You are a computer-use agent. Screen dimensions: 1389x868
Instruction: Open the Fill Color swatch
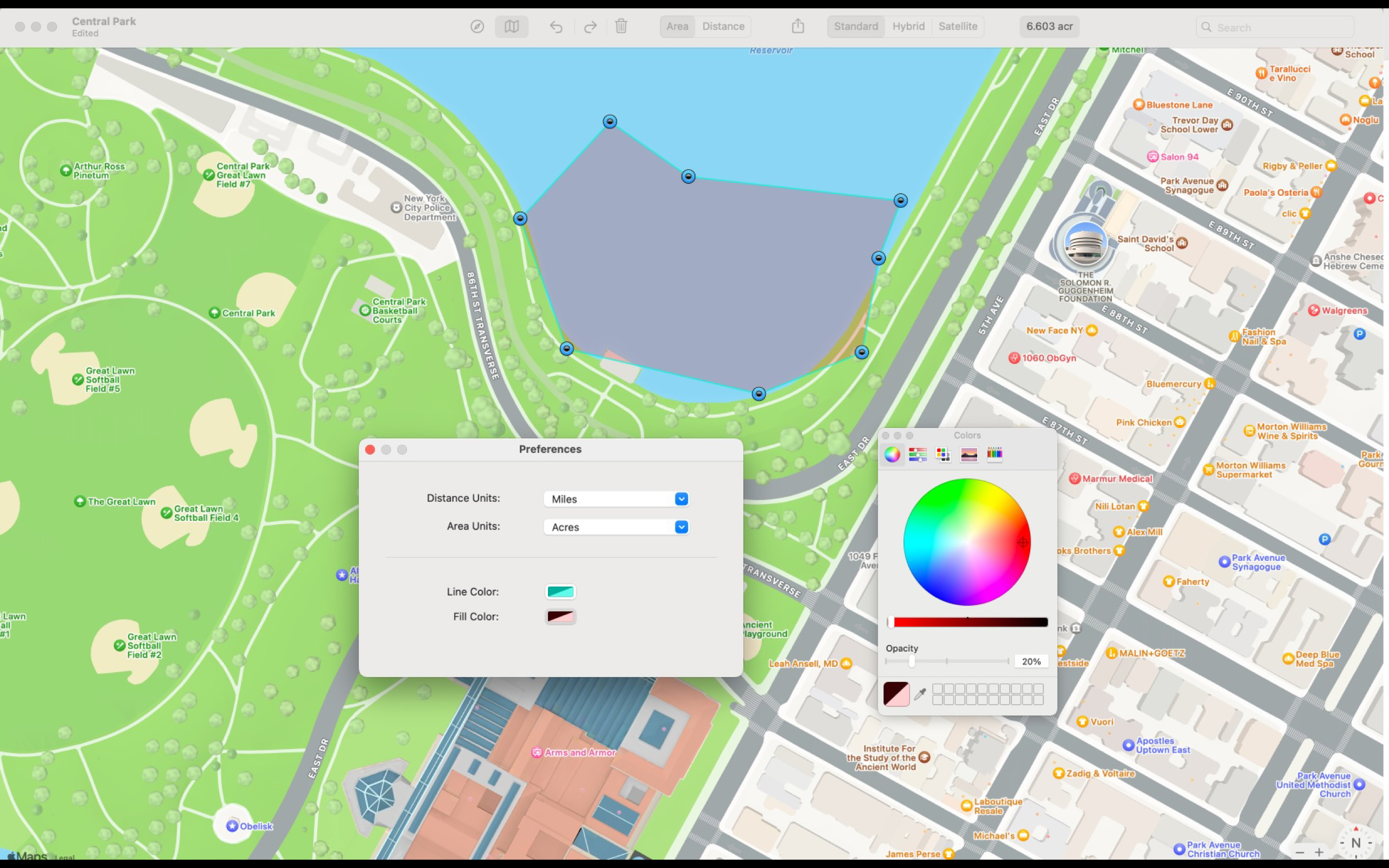pyautogui.click(x=560, y=617)
